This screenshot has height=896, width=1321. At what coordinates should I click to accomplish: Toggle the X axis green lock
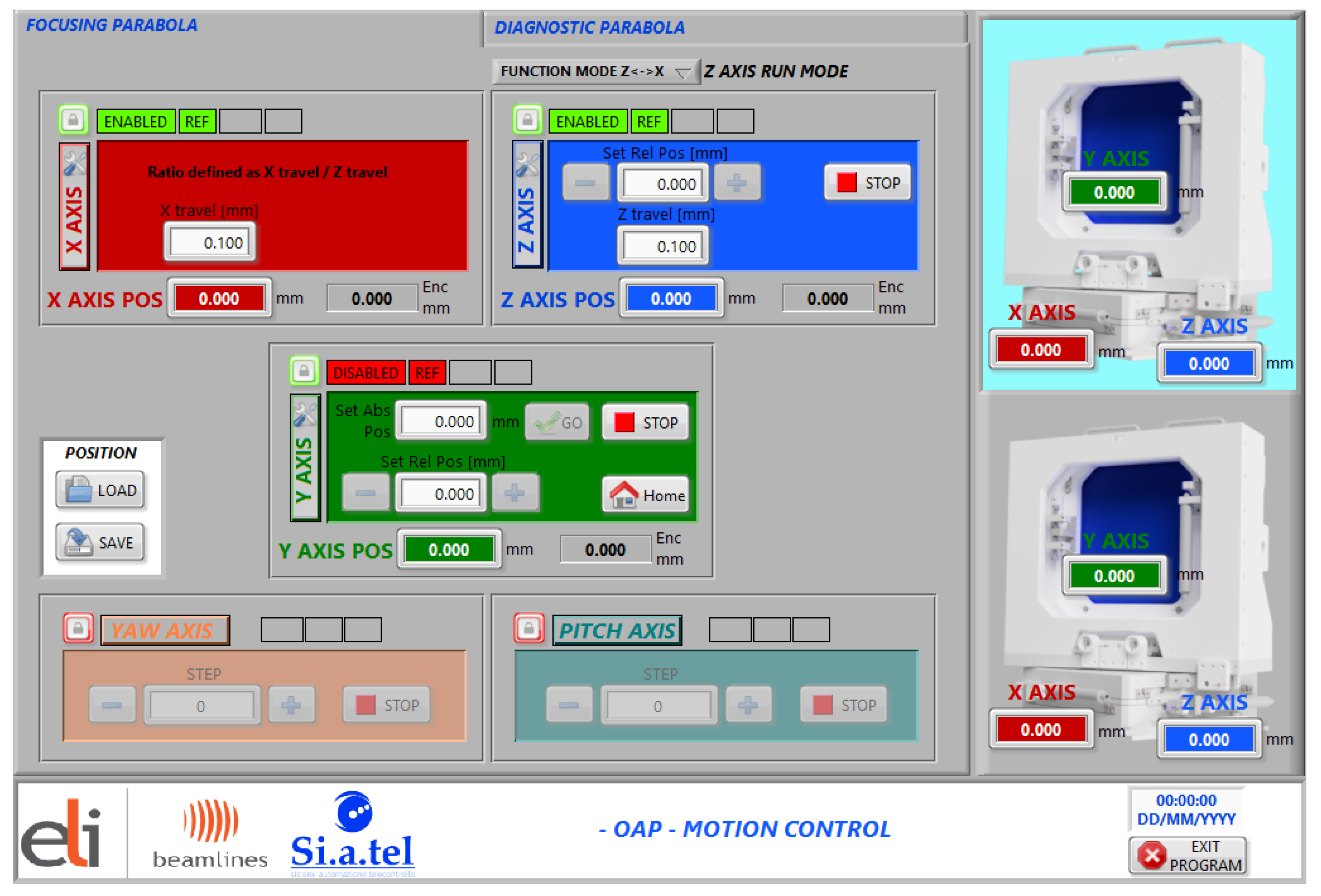[x=73, y=120]
